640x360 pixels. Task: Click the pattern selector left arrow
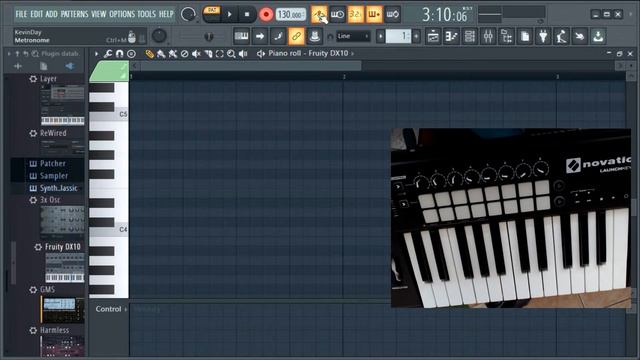coord(380,36)
